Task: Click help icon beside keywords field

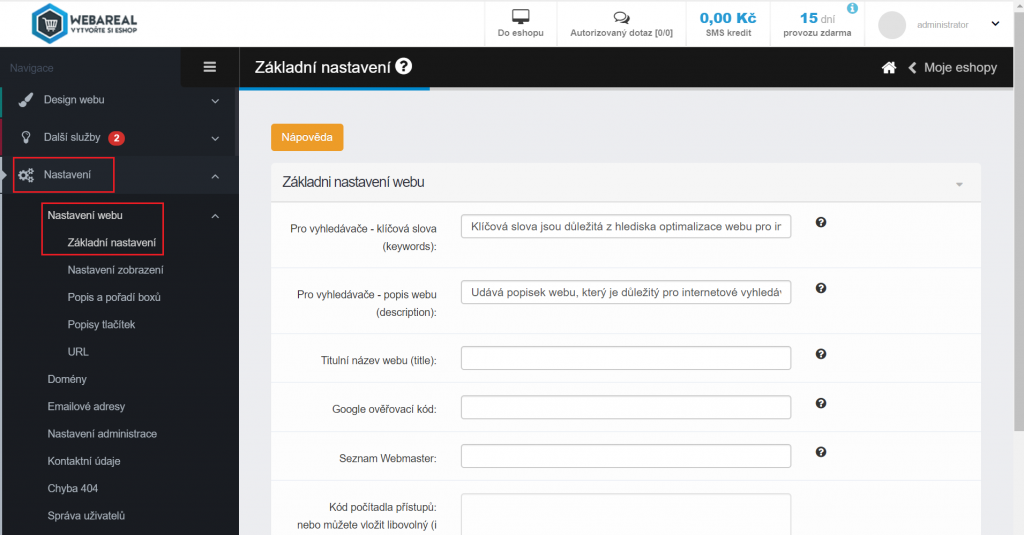Action: (821, 223)
